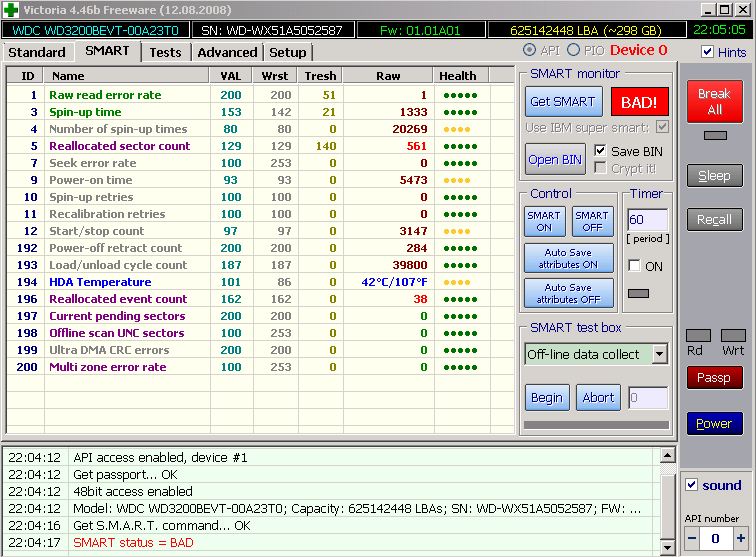Click the Get SMART button
Screen dimensions: 756x557
coord(563,102)
